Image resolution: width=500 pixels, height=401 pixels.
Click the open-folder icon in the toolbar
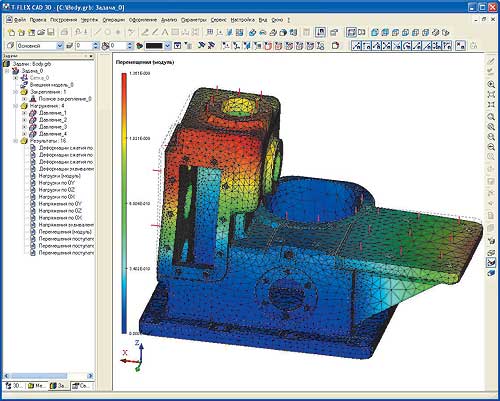coord(41,32)
